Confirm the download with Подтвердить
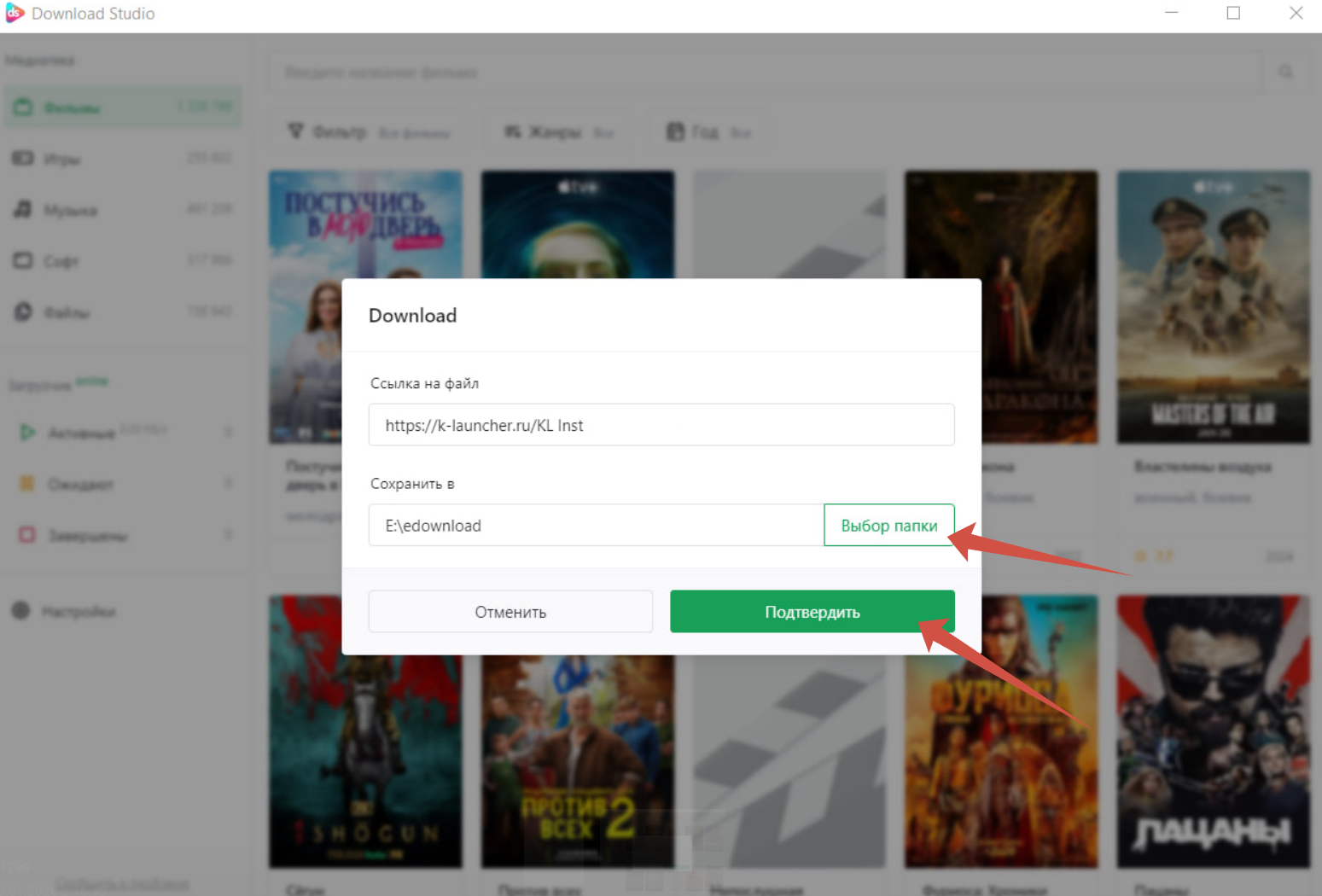1322x896 pixels. pyautogui.click(x=812, y=612)
